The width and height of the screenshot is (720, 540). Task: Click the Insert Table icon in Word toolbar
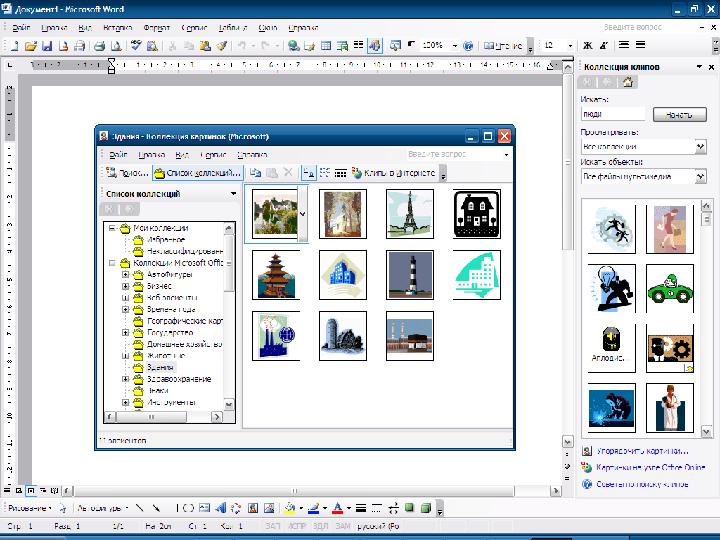[x=326, y=46]
